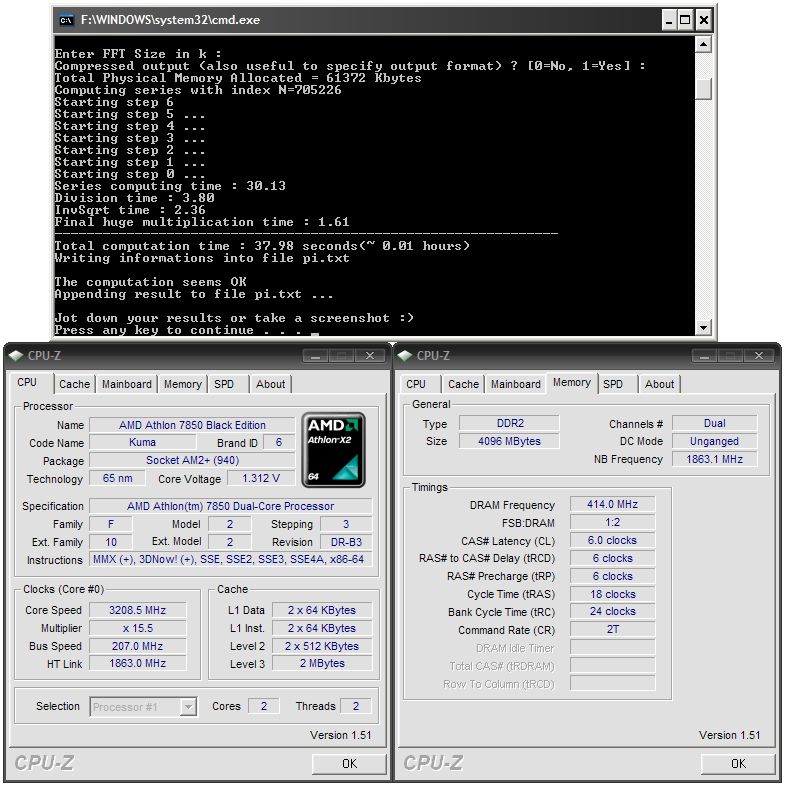Click the HT Link 1863.0 MHz value
The image size is (792, 792).
tap(137, 663)
